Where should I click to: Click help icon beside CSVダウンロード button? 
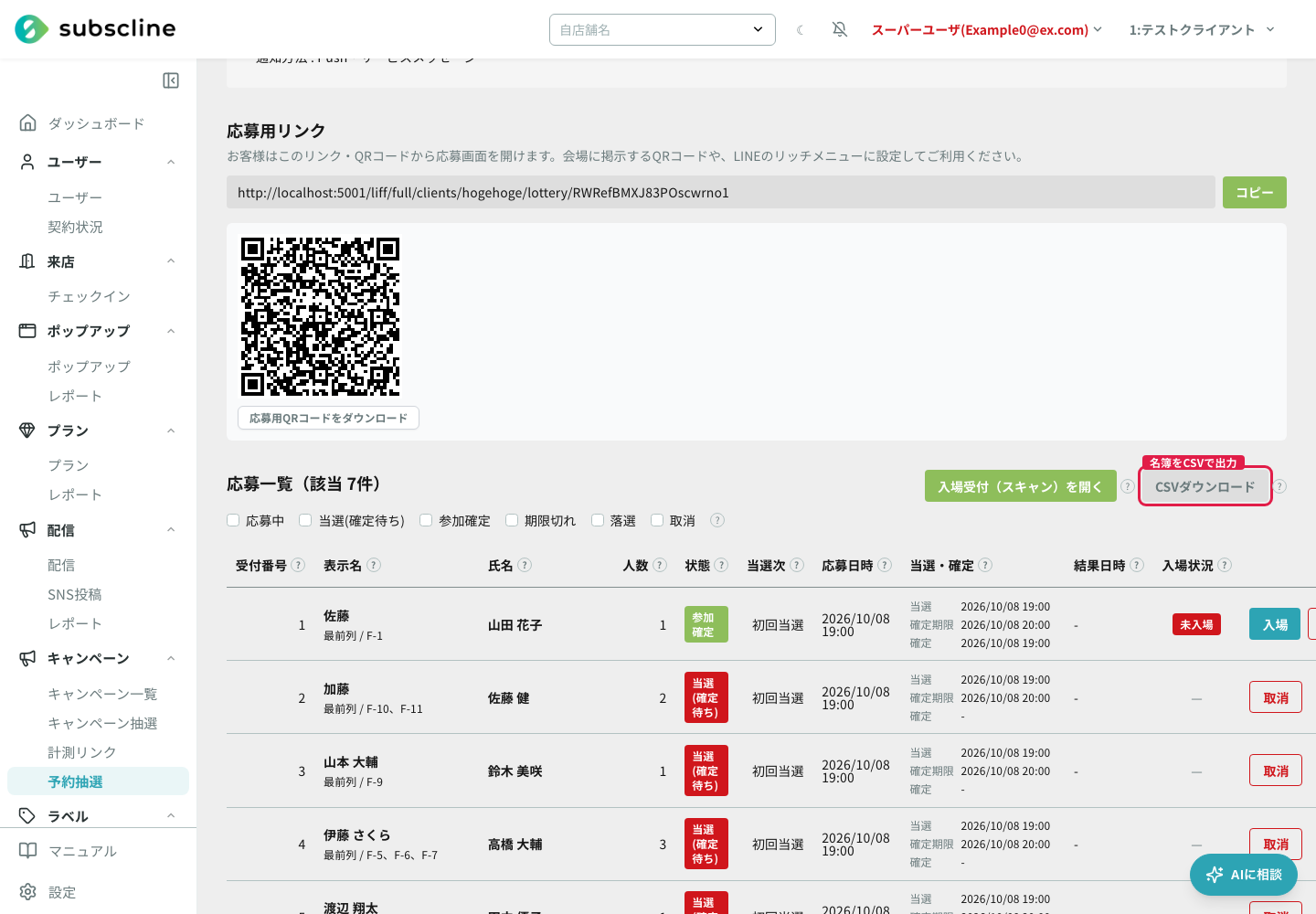coord(1279,486)
